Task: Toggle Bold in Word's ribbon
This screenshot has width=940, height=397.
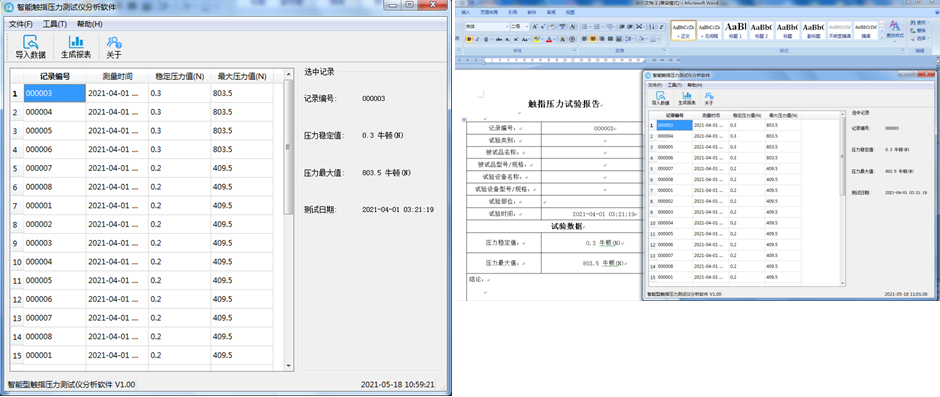Action: (x=469, y=40)
